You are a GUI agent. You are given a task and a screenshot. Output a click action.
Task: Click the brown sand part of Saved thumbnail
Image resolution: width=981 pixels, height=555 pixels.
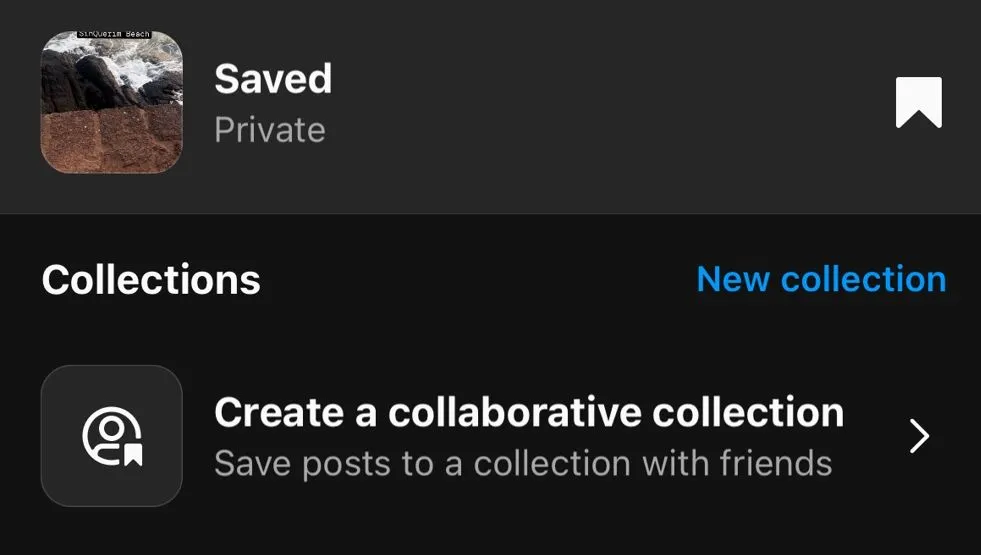point(111,140)
